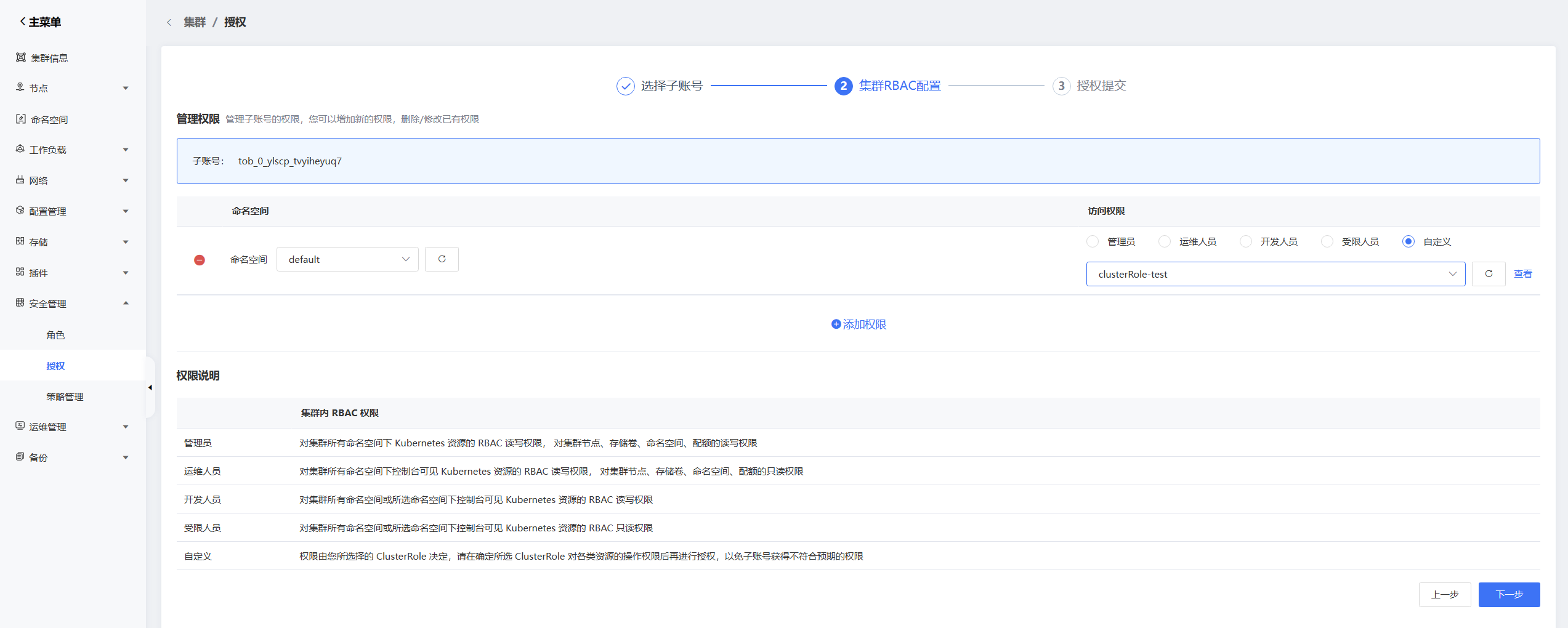
Task: Refresh the ClusterRole list beside clusterRole-test
Action: pyautogui.click(x=1489, y=274)
